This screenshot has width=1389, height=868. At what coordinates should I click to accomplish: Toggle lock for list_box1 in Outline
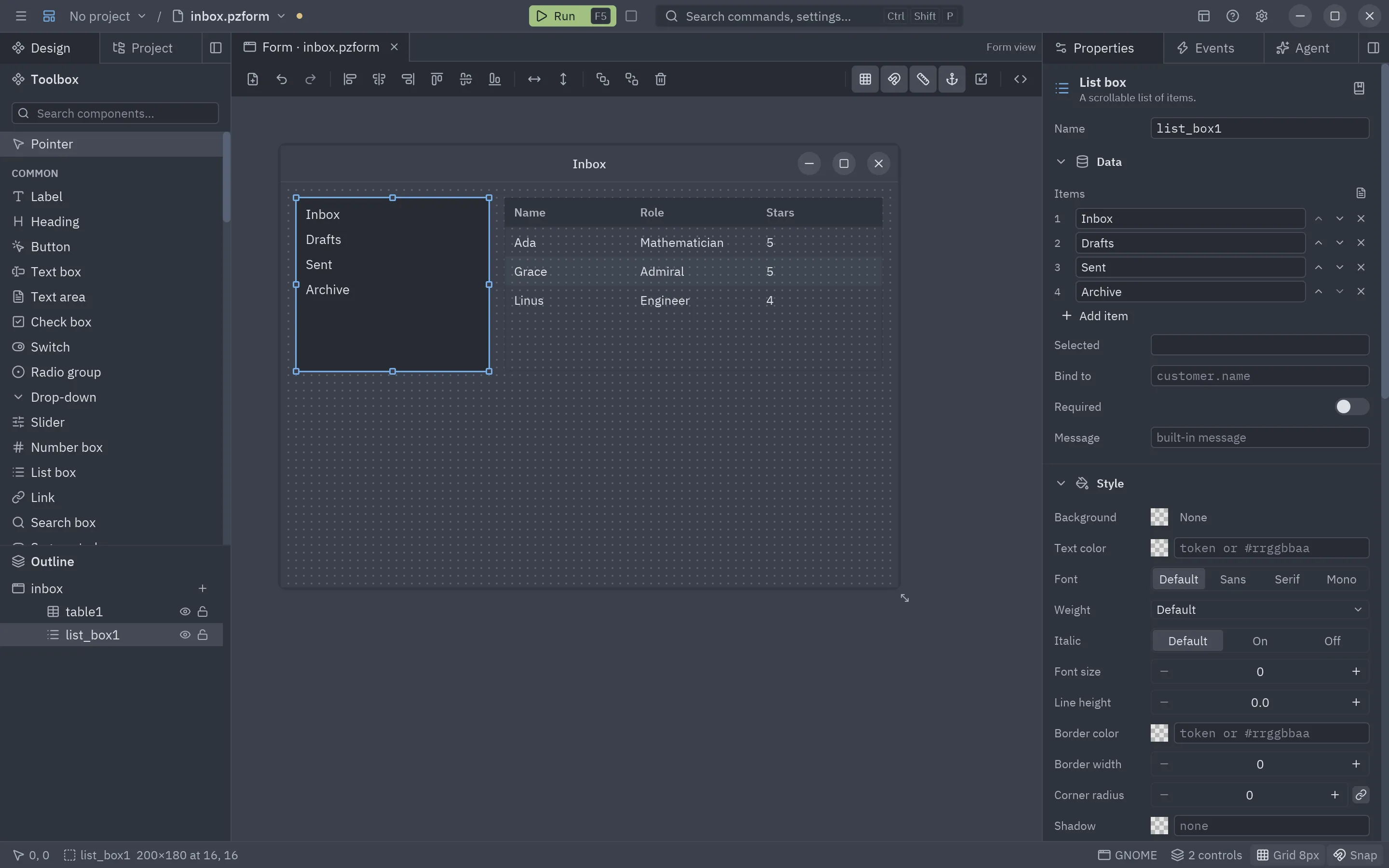coord(202,634)
